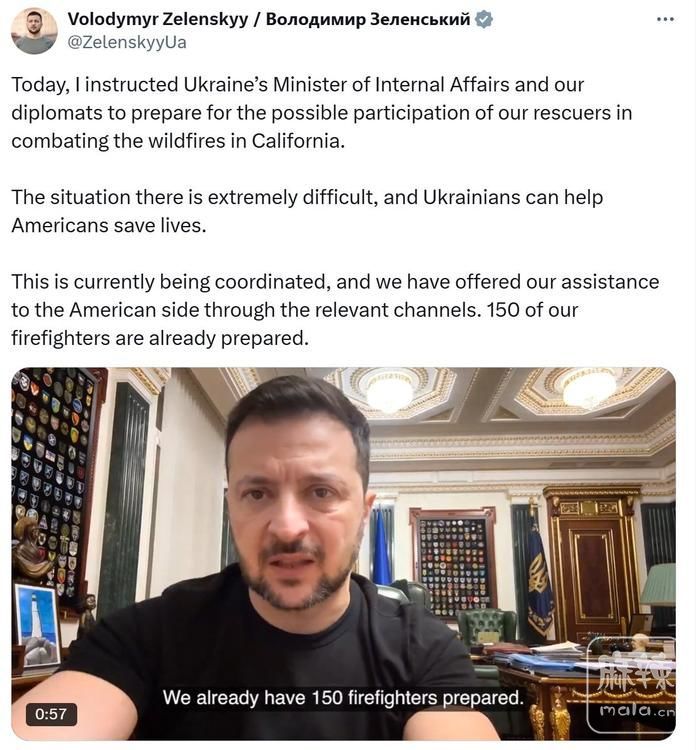
Task: Click the Chinese characters watermark icon
Action: (636, 673)
